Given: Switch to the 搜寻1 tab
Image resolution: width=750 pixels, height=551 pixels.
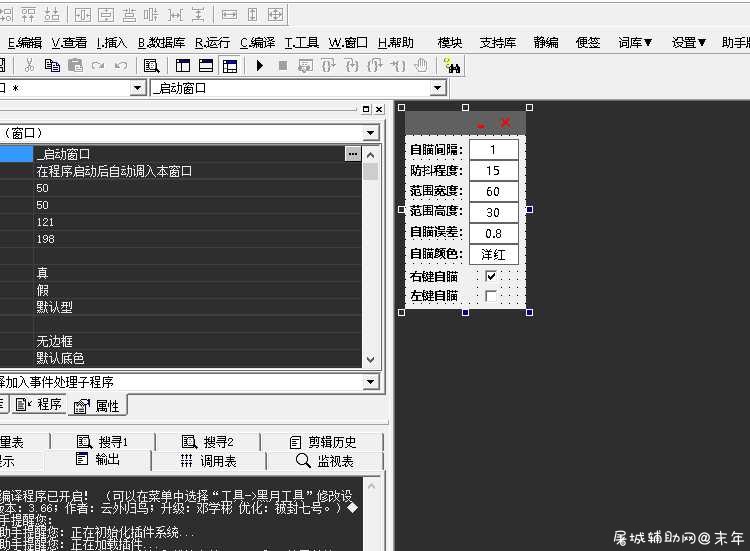Looking at the screenshot, I should pyautogui.click(x=102, y=441).
